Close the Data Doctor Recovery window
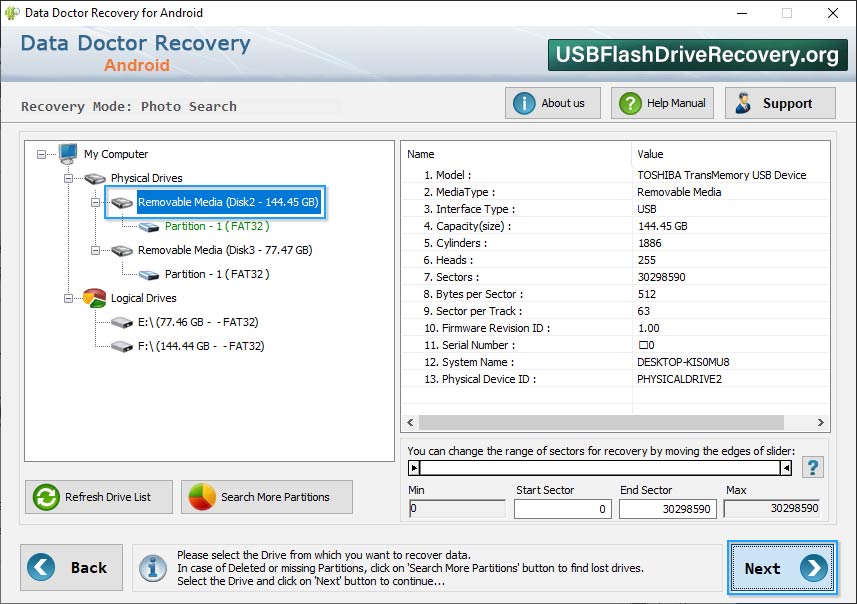This screenshot has width=857, height=604. [832, 13]
